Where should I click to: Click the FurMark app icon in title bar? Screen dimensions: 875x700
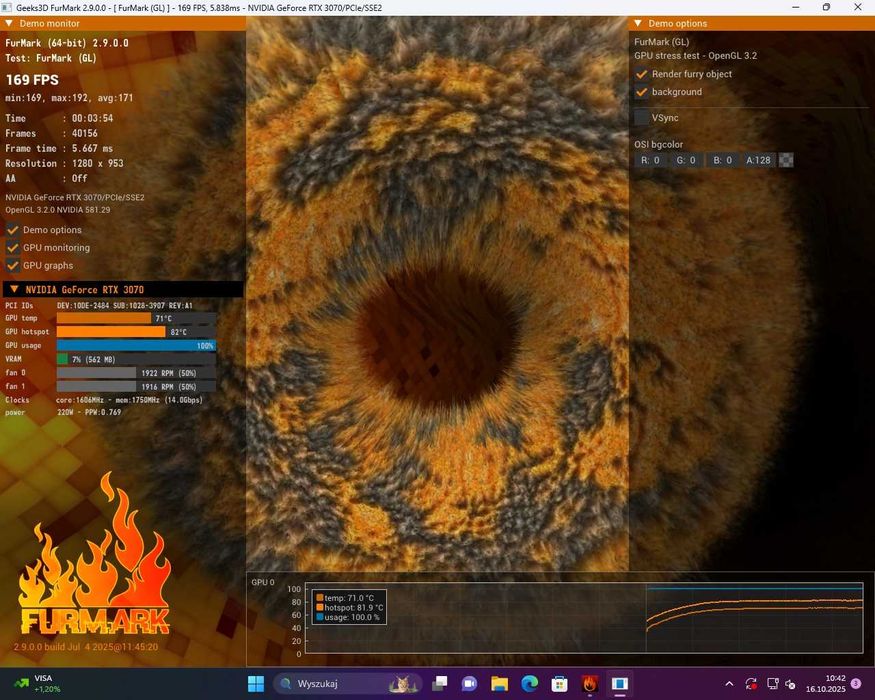[7, 8]
